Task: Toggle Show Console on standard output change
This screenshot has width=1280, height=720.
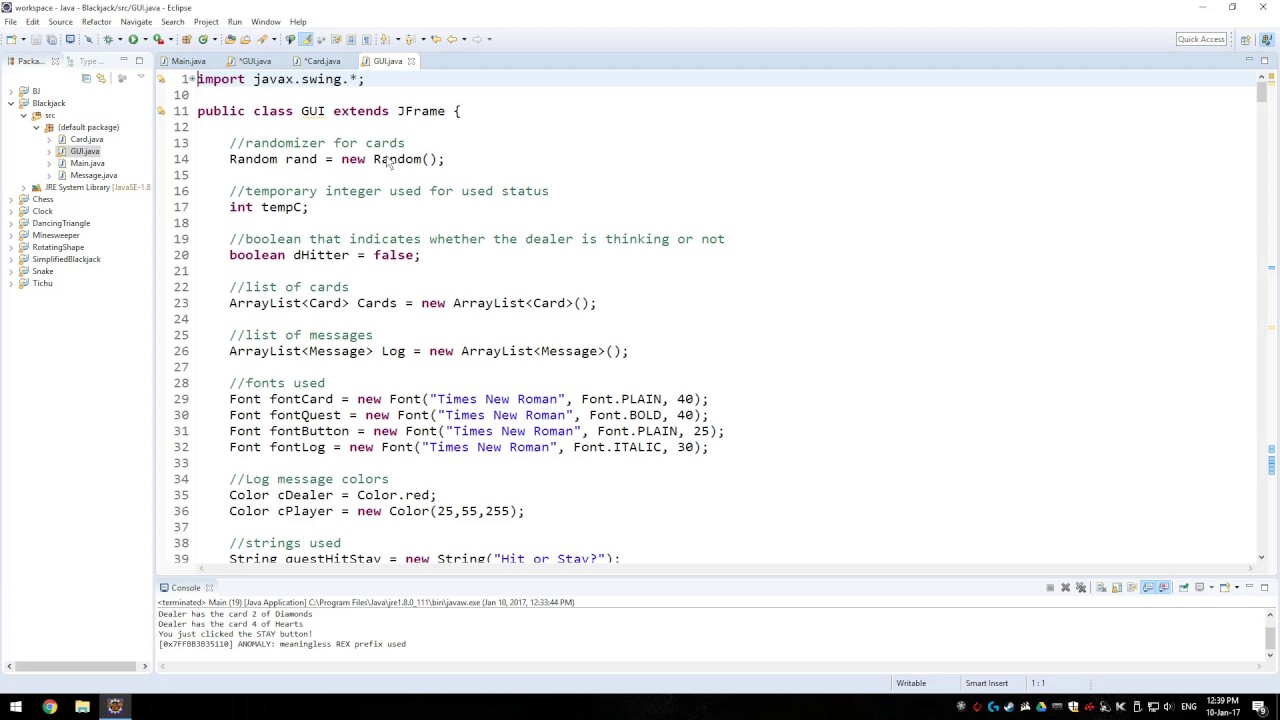Action: 1148,587
